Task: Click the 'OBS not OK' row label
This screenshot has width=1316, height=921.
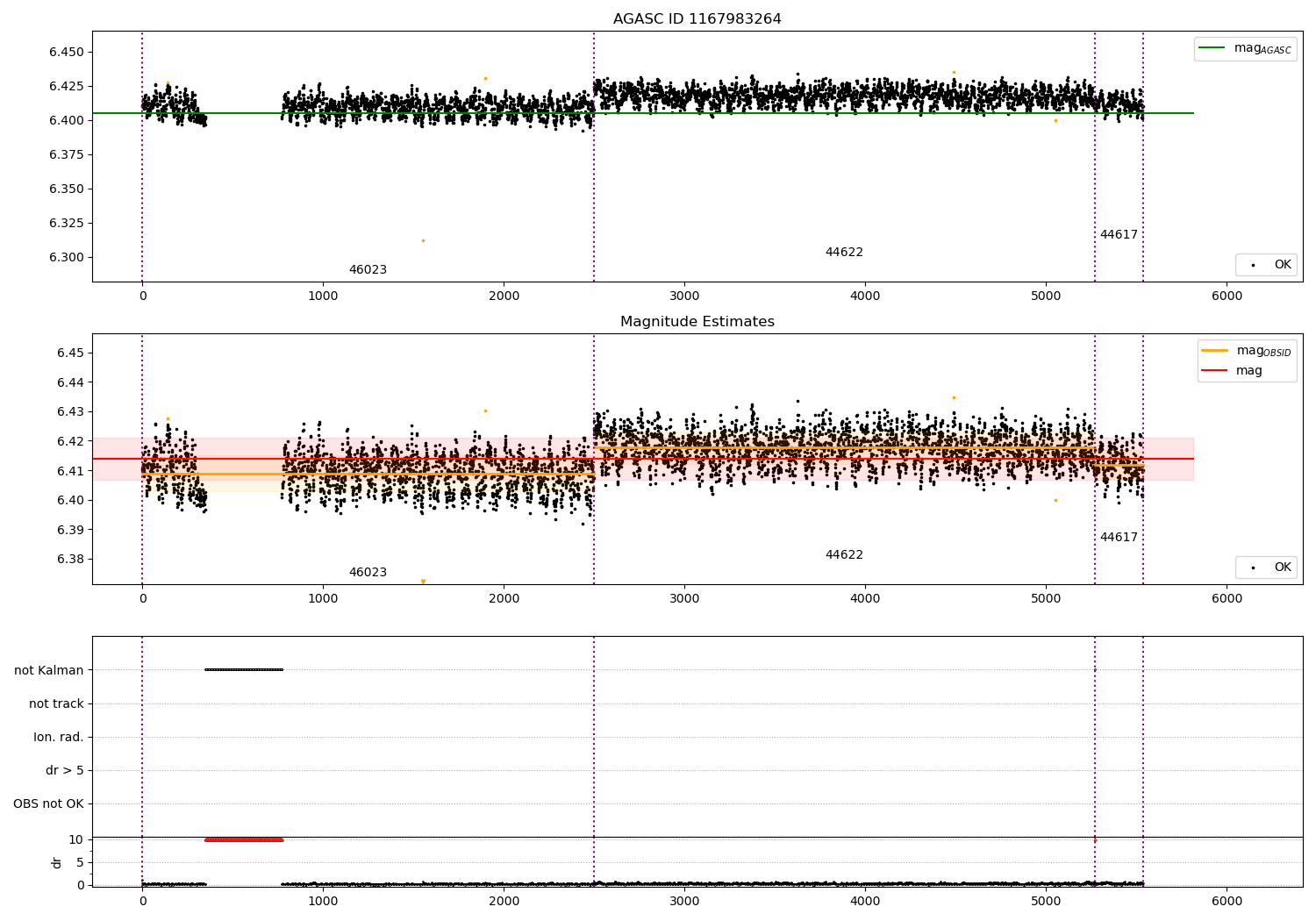Action: tap(49, 804)
